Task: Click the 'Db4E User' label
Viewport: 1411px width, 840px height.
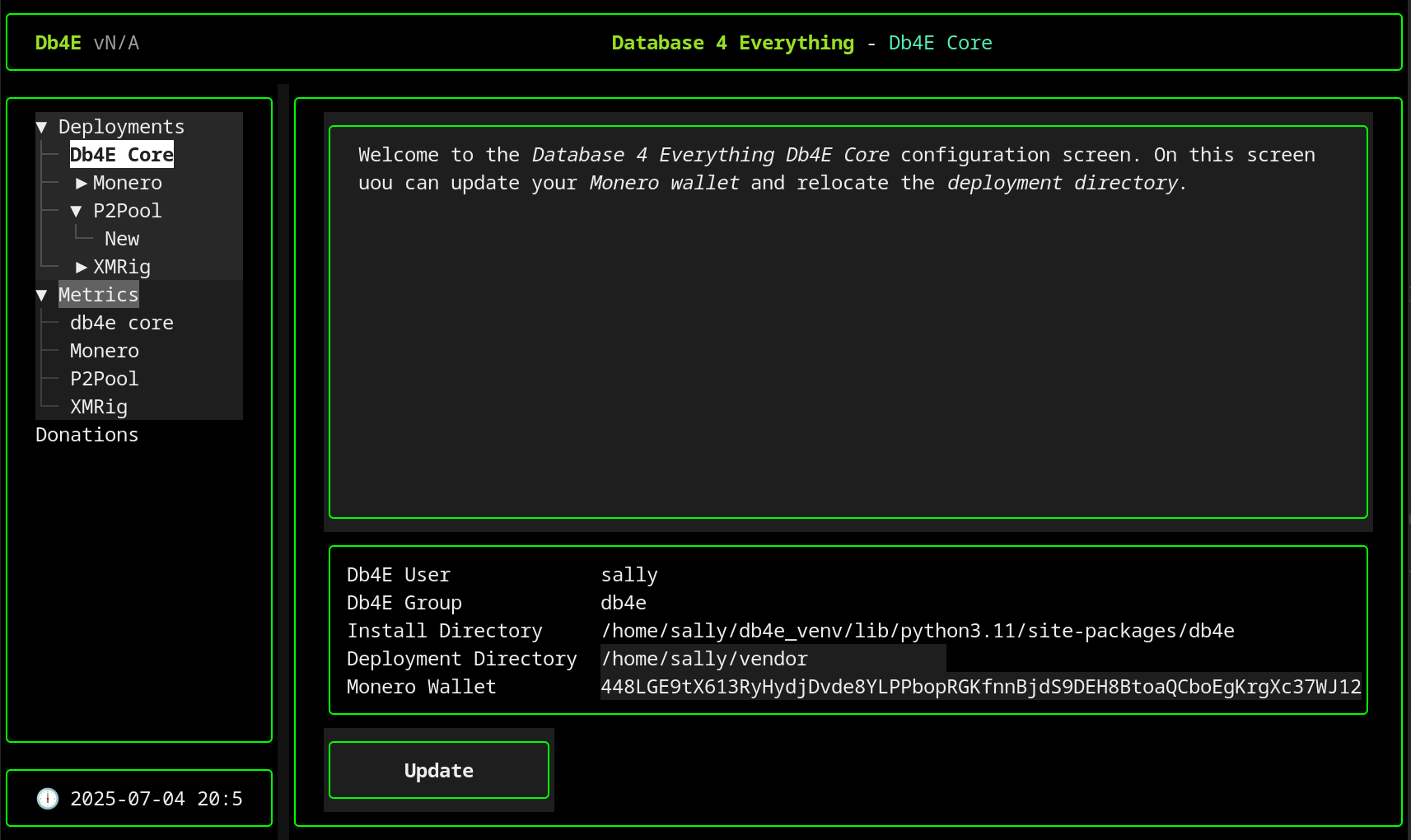Action: (x=399, y=575)
